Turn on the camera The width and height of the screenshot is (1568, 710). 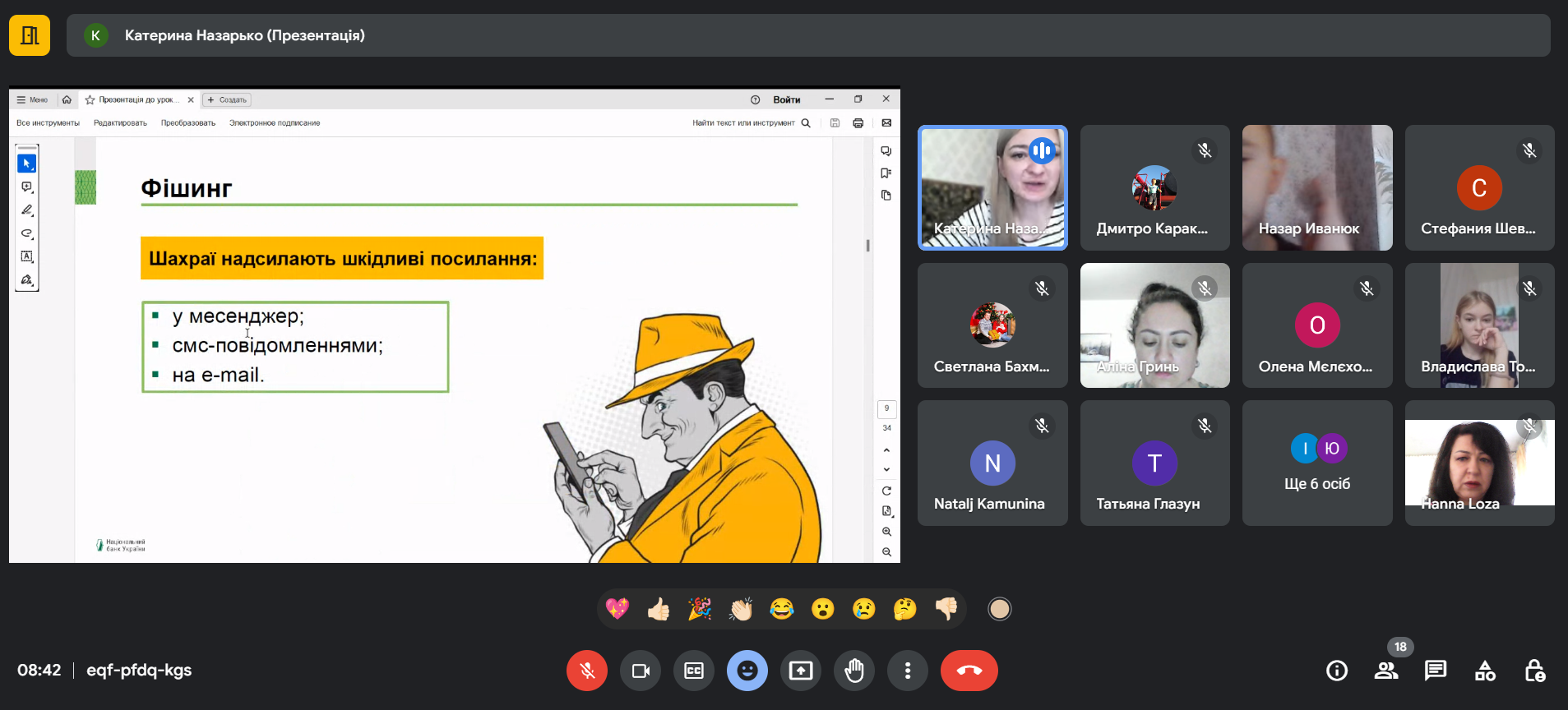click(641, 671)
